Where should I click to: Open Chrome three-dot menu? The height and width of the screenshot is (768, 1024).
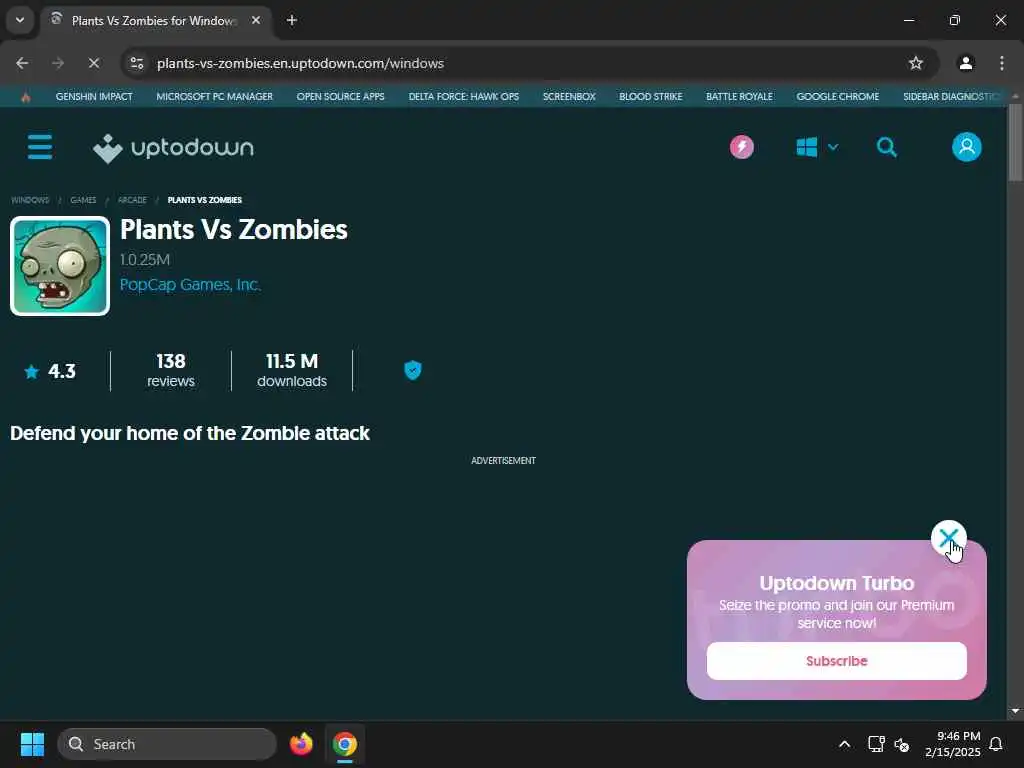point(1001,63)
